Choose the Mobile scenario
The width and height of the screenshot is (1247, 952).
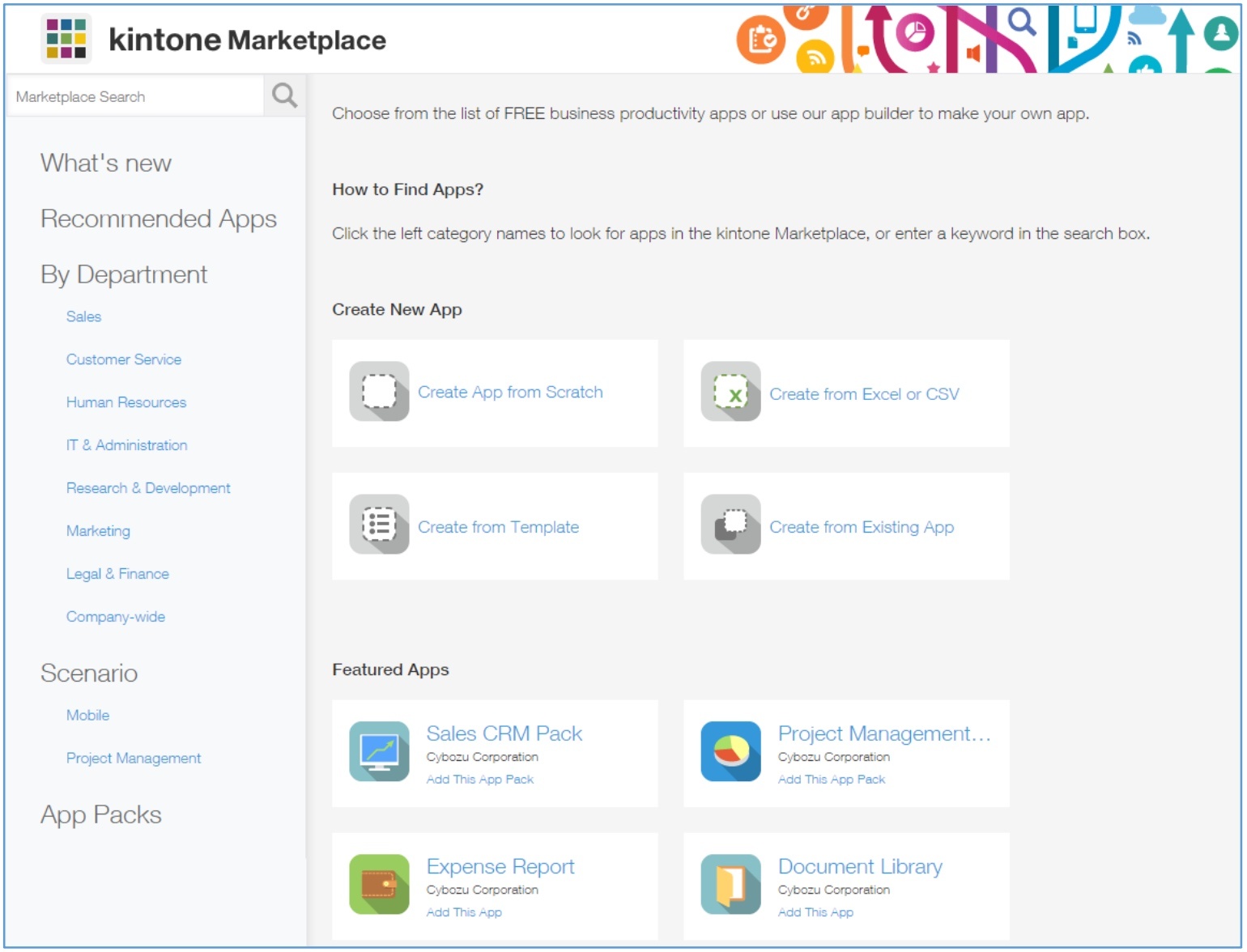87,716
